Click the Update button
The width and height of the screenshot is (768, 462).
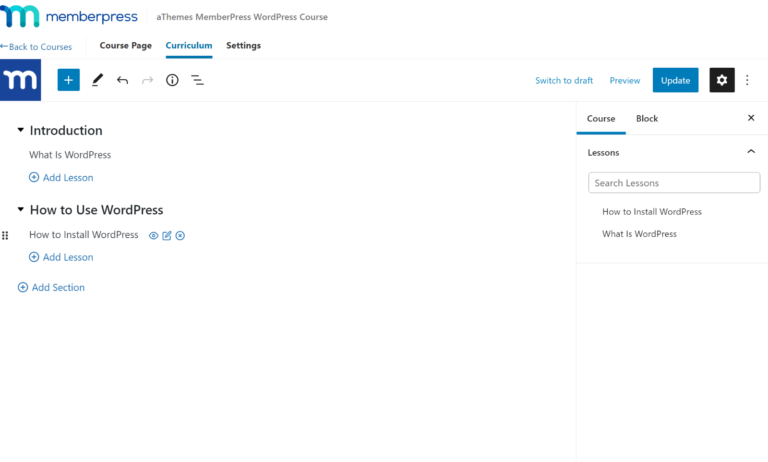click(x=675, y=80)
